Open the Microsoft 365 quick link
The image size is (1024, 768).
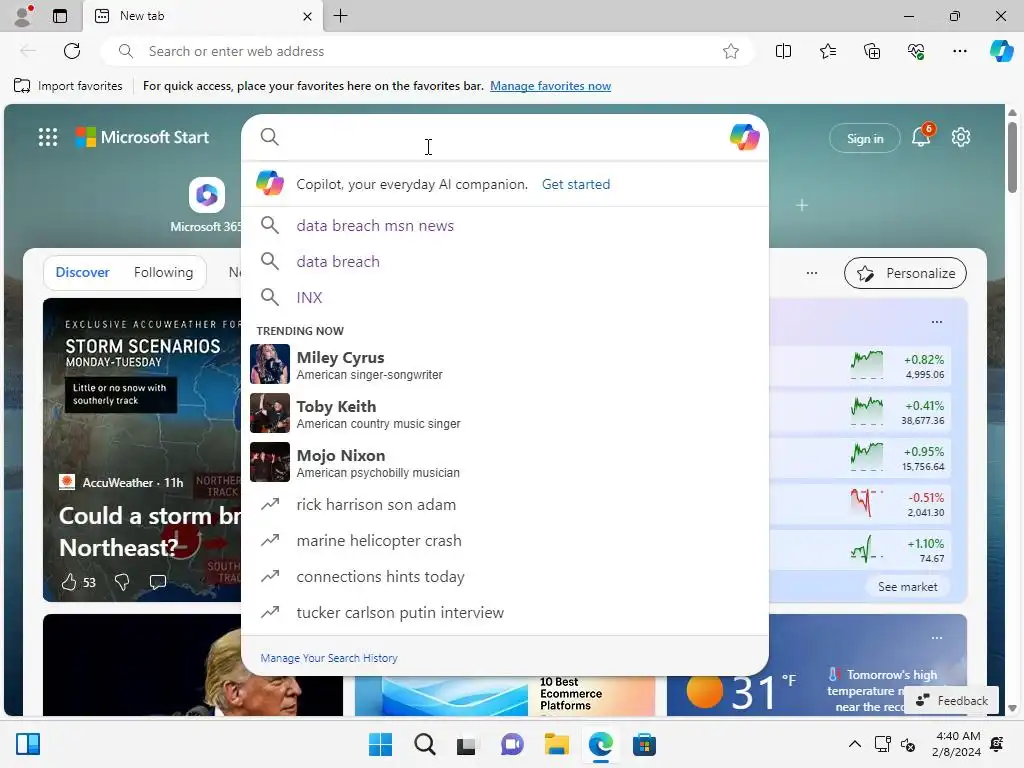pos(206,204)
